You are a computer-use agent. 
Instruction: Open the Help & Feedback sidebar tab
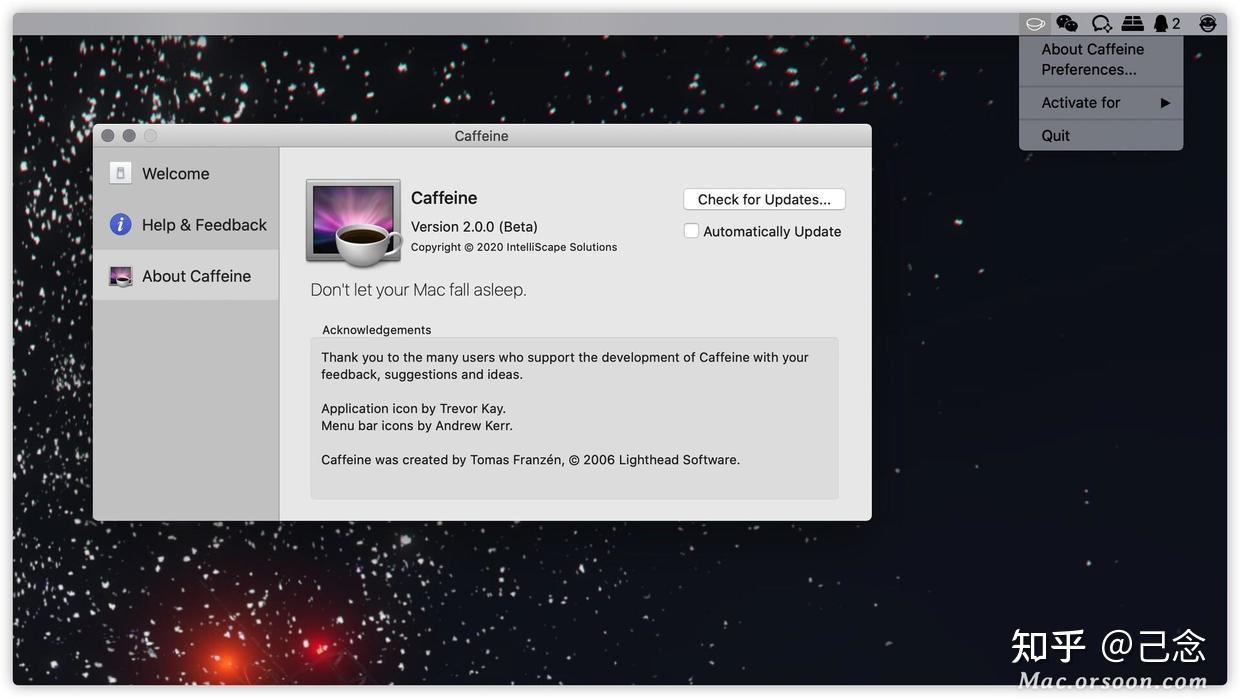point(186,224)
